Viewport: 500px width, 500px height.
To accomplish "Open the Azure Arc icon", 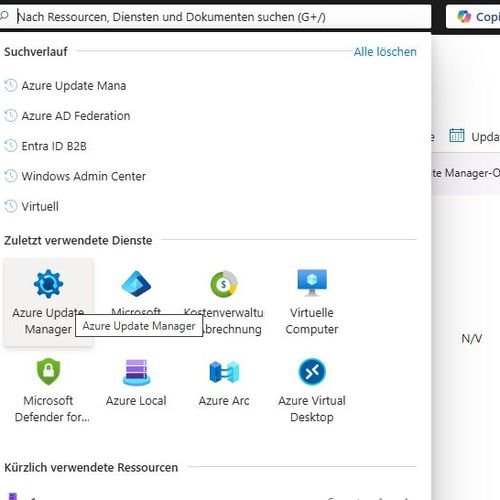I will click(224, 372).
